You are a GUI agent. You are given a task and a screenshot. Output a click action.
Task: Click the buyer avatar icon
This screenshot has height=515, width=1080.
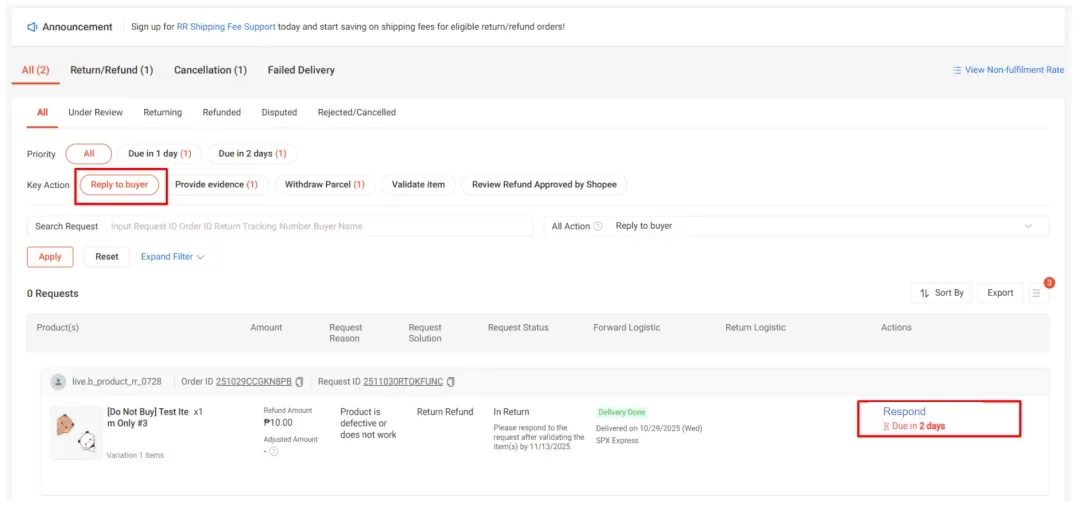tap(59, 382)
